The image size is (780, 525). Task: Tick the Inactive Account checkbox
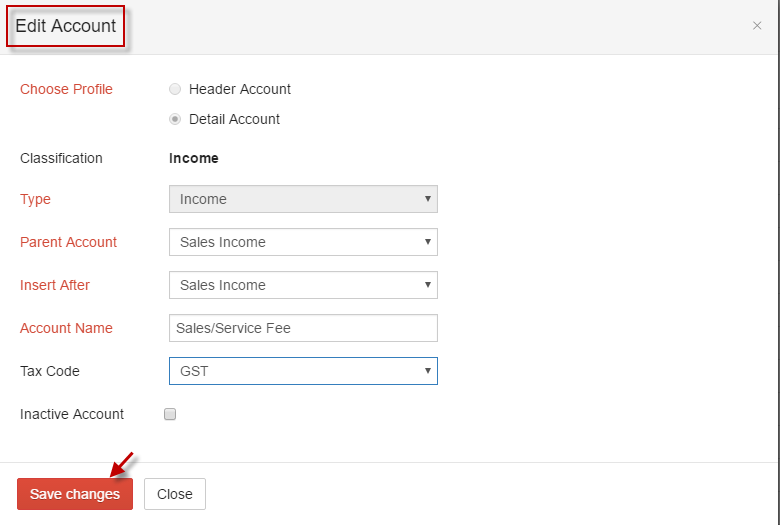tap(170, 414)
